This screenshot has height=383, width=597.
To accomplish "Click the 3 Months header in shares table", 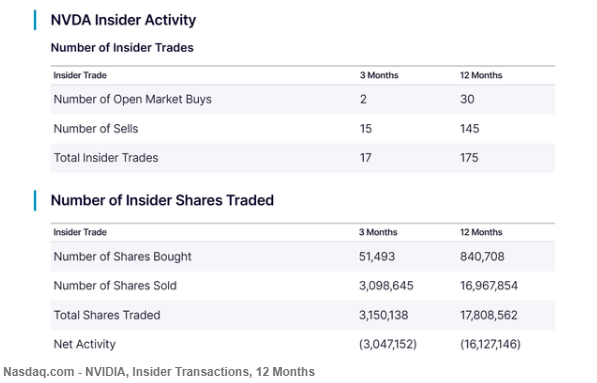I will [x=378, y=232].
